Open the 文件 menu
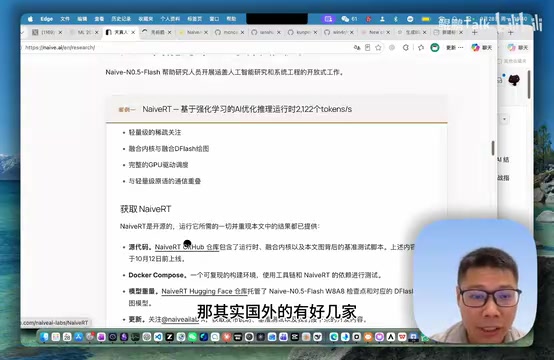This screenshot has height=360, width=554. point(65,19)
